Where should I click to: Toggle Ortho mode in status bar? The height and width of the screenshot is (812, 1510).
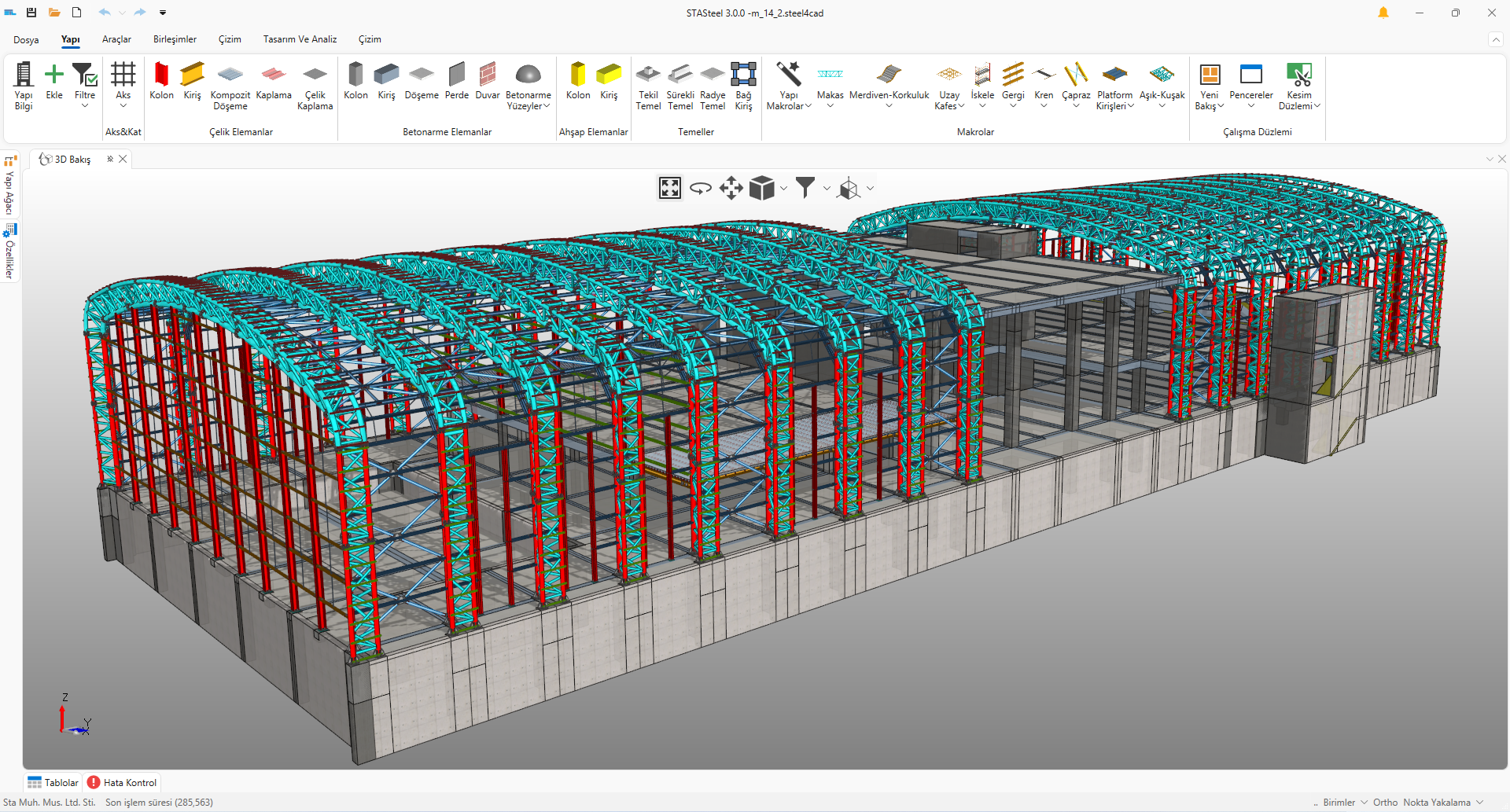(1385, 803)
